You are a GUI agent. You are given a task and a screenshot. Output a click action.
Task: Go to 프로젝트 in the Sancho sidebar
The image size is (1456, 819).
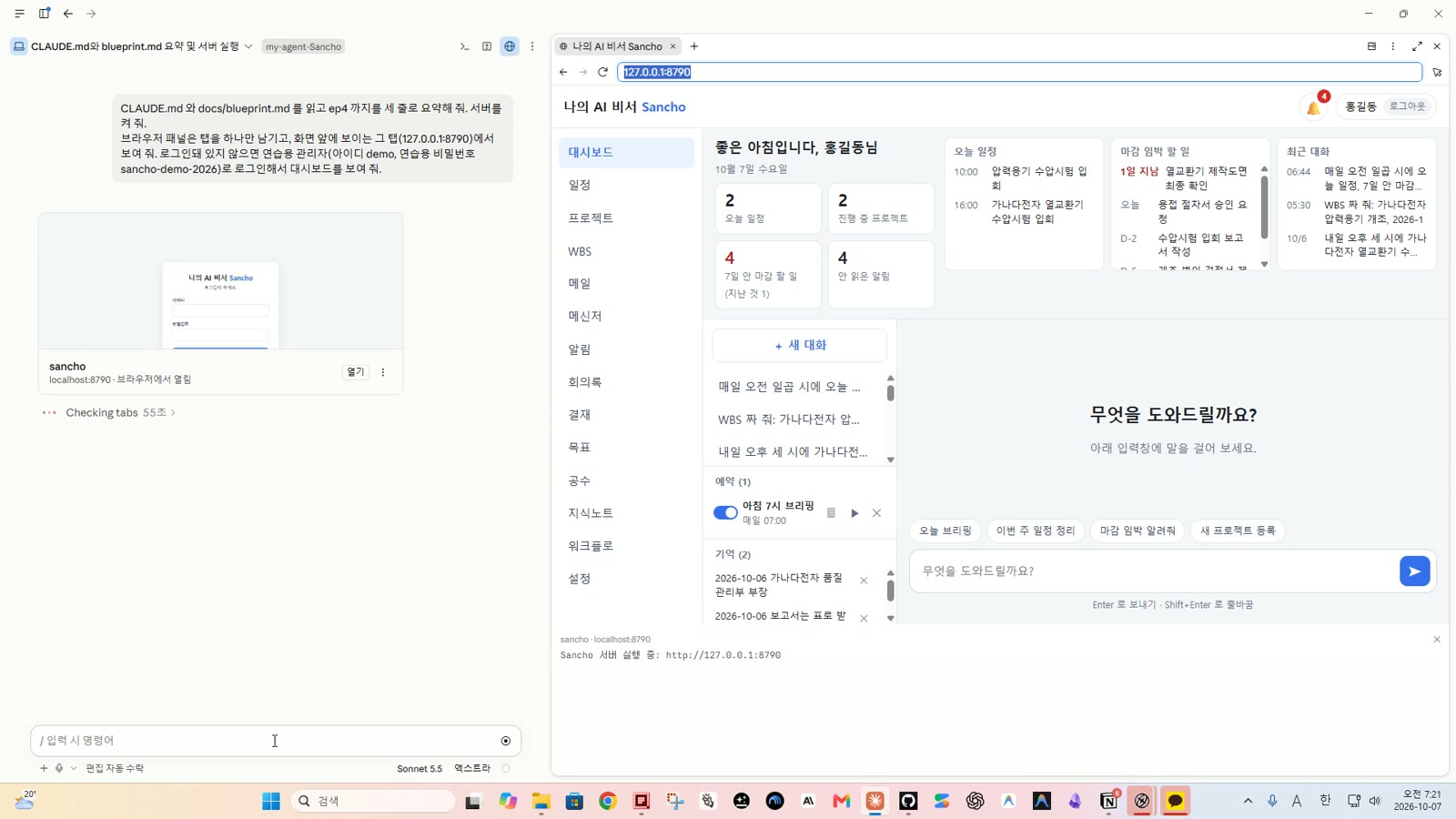626,218
